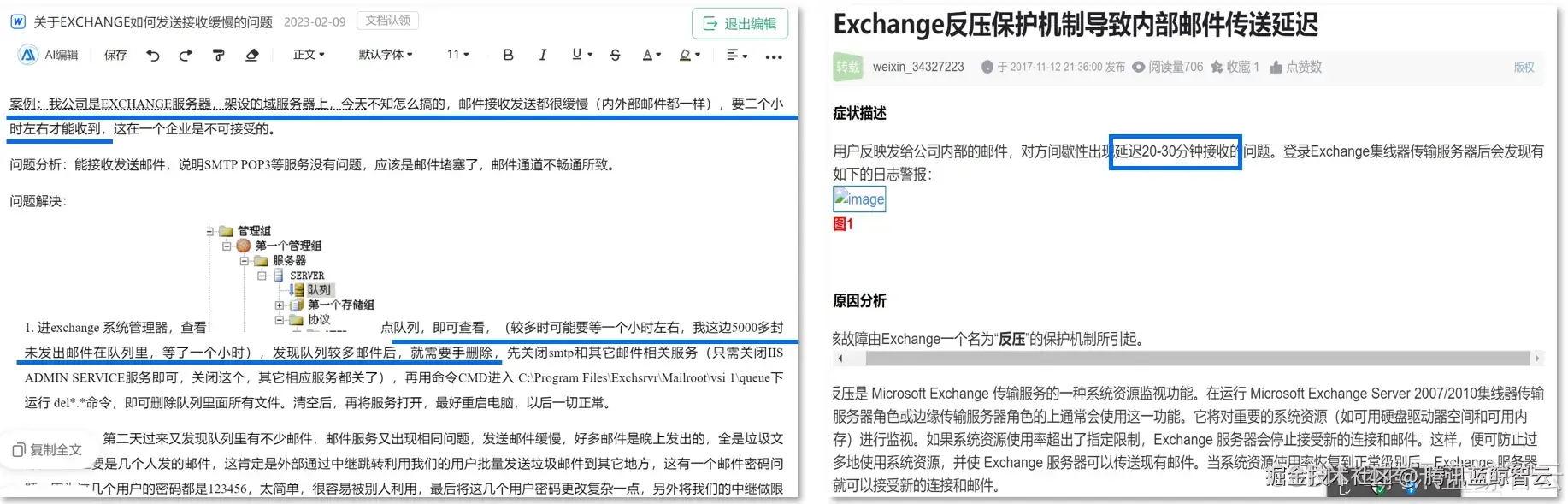This screenshot has height=504, width=1568.
Task: Open the underline style dropdown arrow
Action: coord(590,55)
